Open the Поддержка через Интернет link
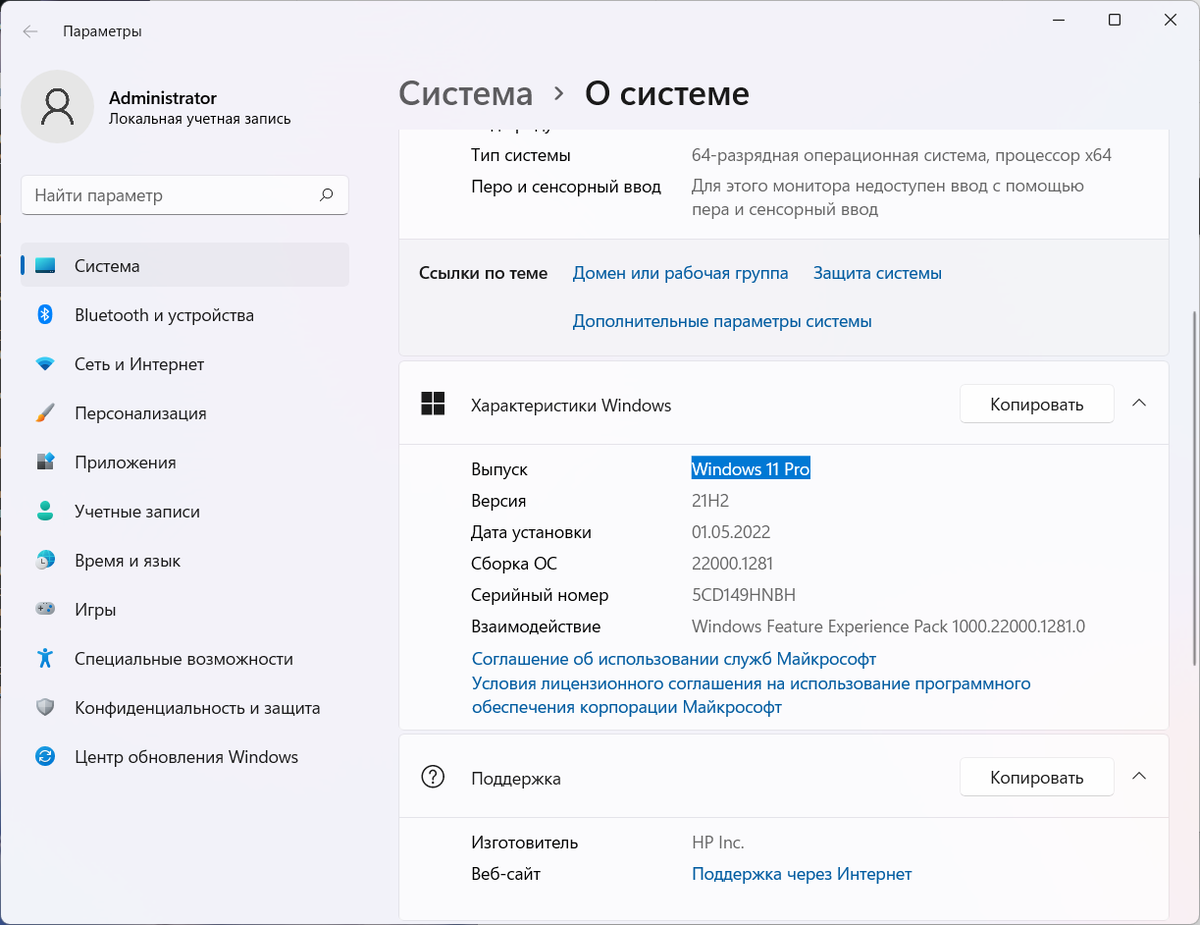Screen dimensions: 1200x925 tap(801, 873)
